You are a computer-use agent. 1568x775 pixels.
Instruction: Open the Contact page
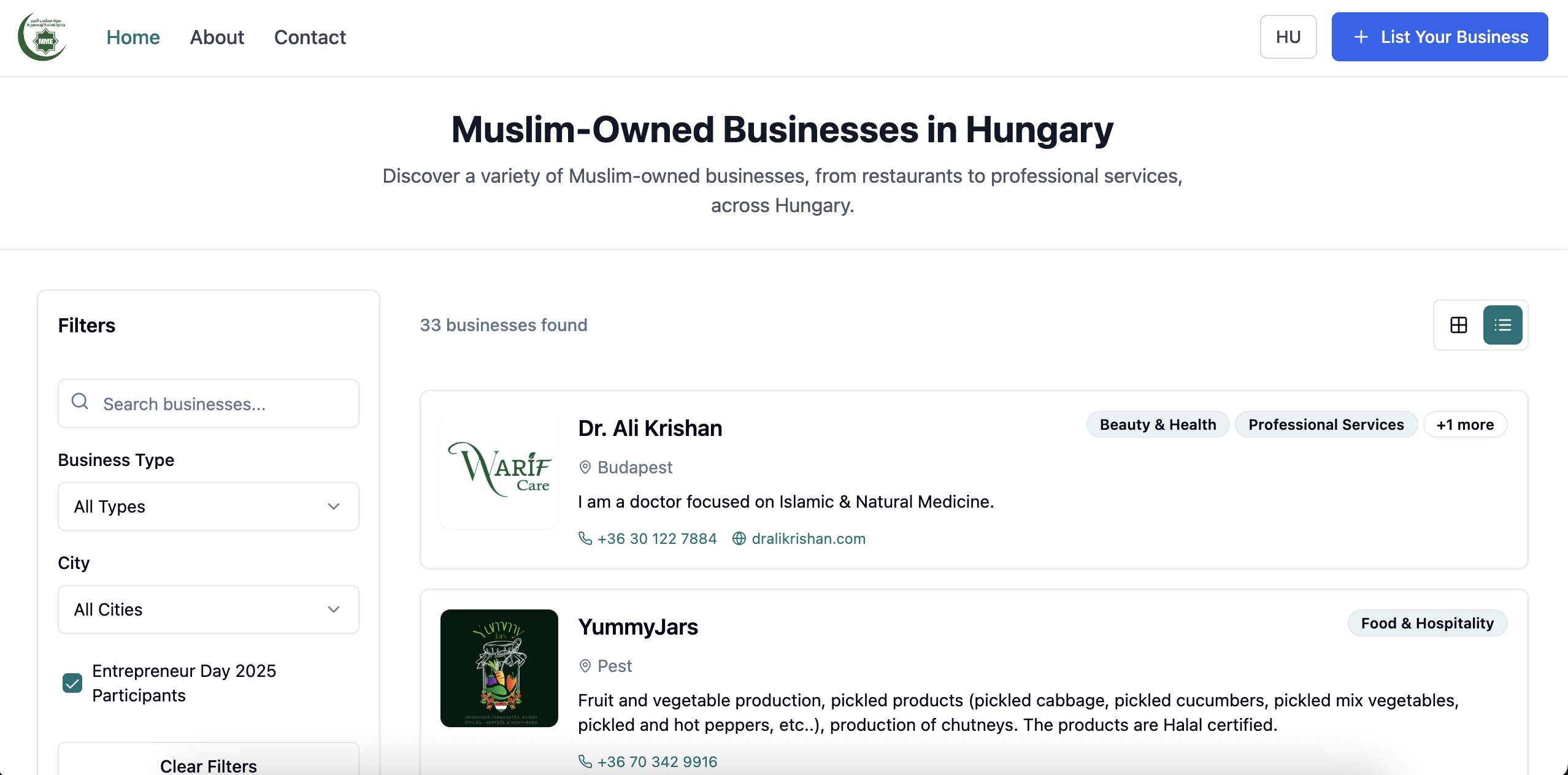click(310, 37)
